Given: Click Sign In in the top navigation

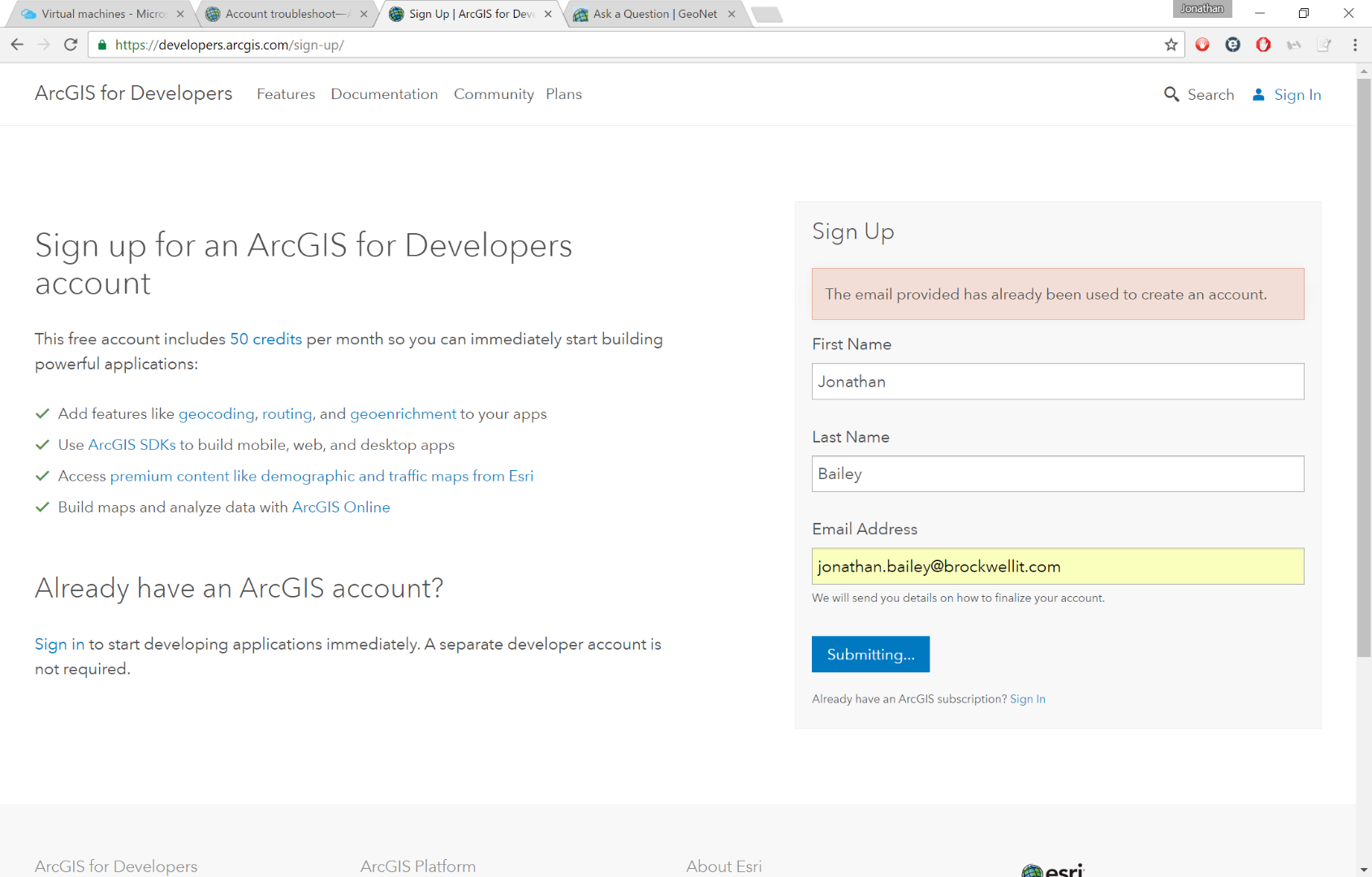Looking at the screenshot, I should [1297, 95].
